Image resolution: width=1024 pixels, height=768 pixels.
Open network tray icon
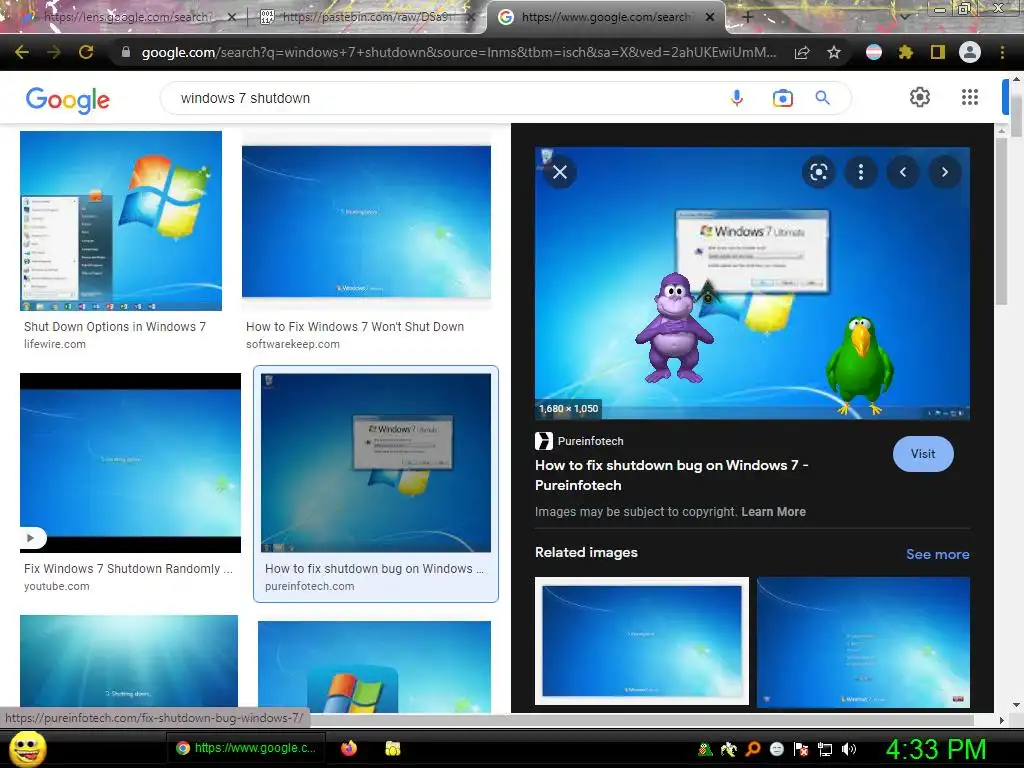(x=825, y=749)
